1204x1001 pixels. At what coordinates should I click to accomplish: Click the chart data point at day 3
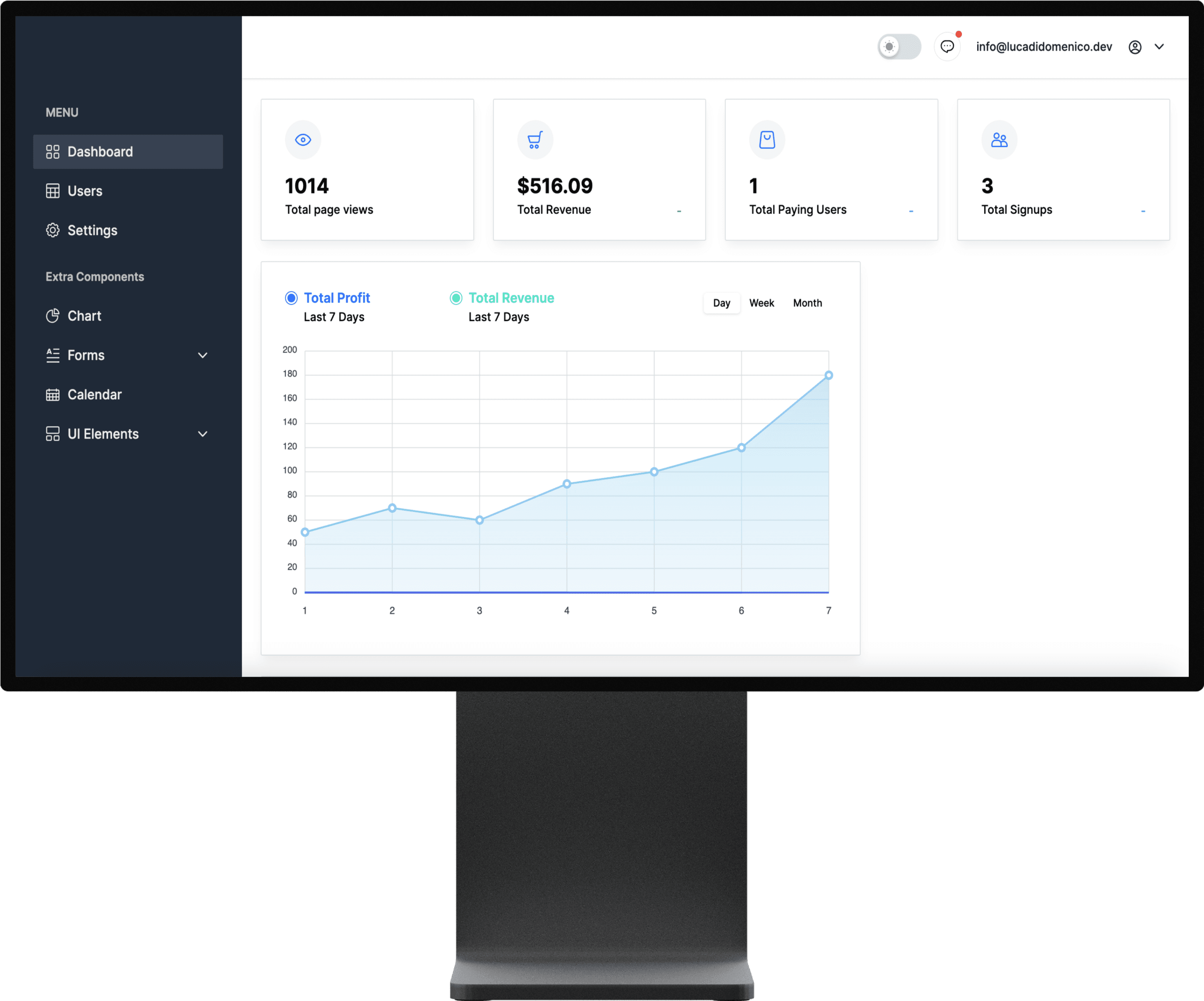(x=479, y=520)
